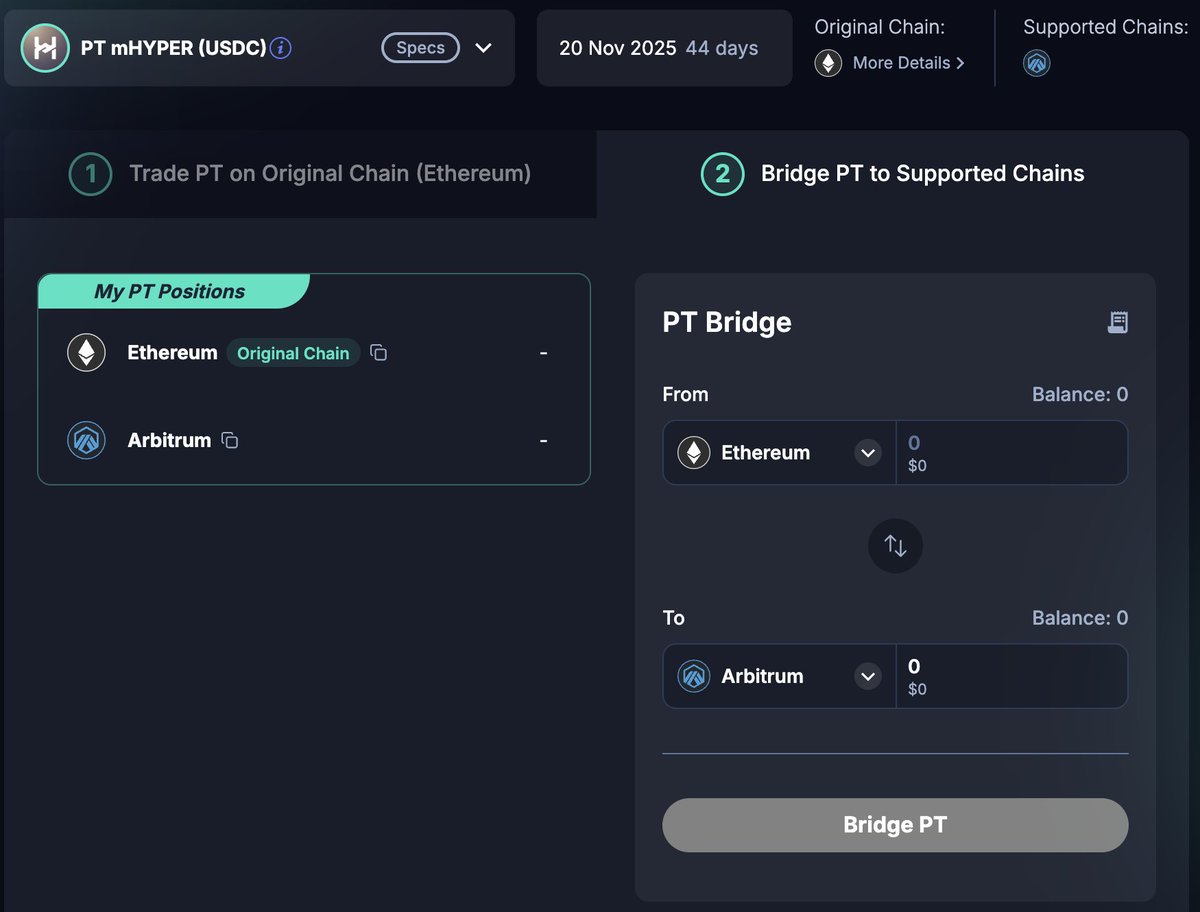Image resolution: width=1200 pixels, height=912 pixels.
Task: Select Bridge PT to Supported Chains tab
Action: click(893, 174)
